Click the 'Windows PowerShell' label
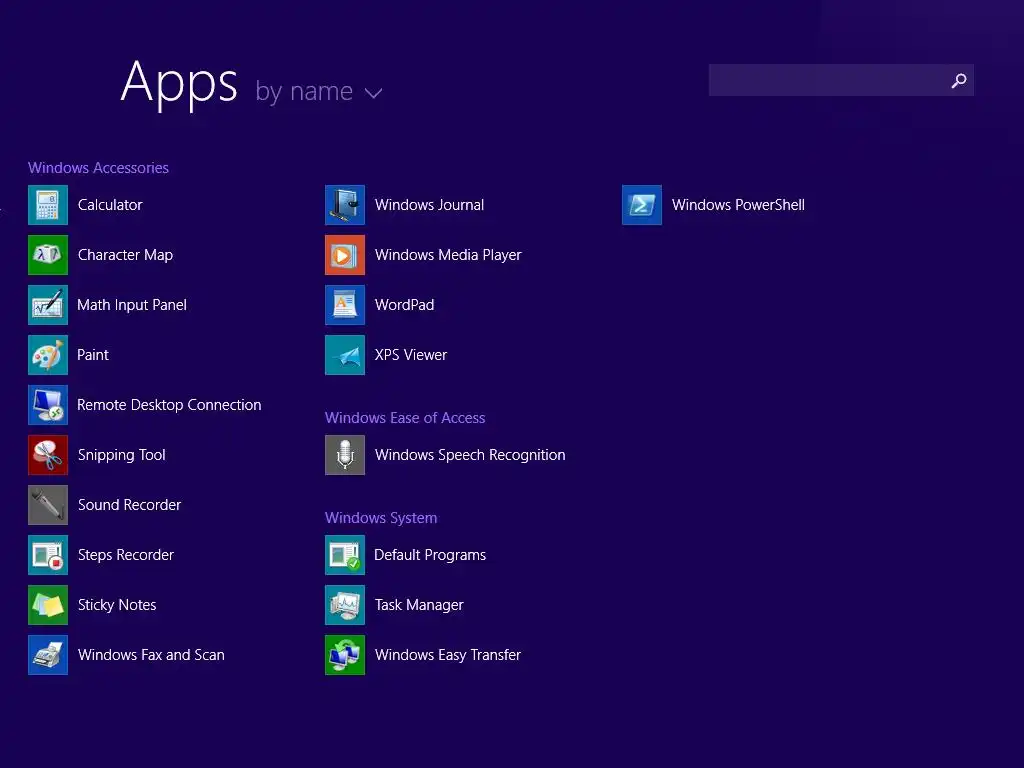1024x768 pixels. coord(738,205)
